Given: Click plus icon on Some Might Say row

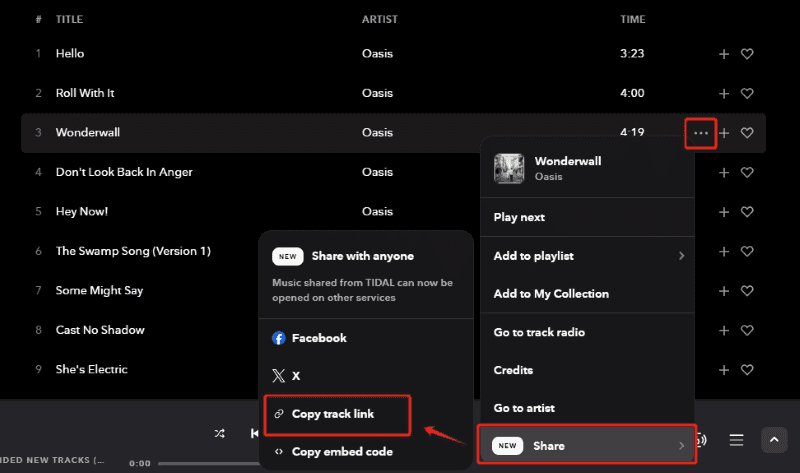Looking at the screenshot, I should (x=723, y=291).
